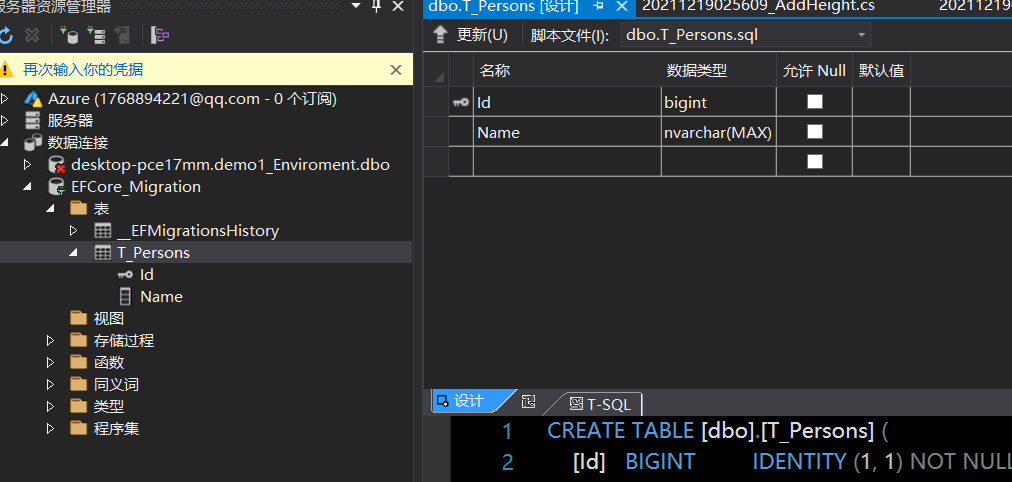Click the 更新(U) update button
The image size is (1012, 482).
(x=482, y=35)
